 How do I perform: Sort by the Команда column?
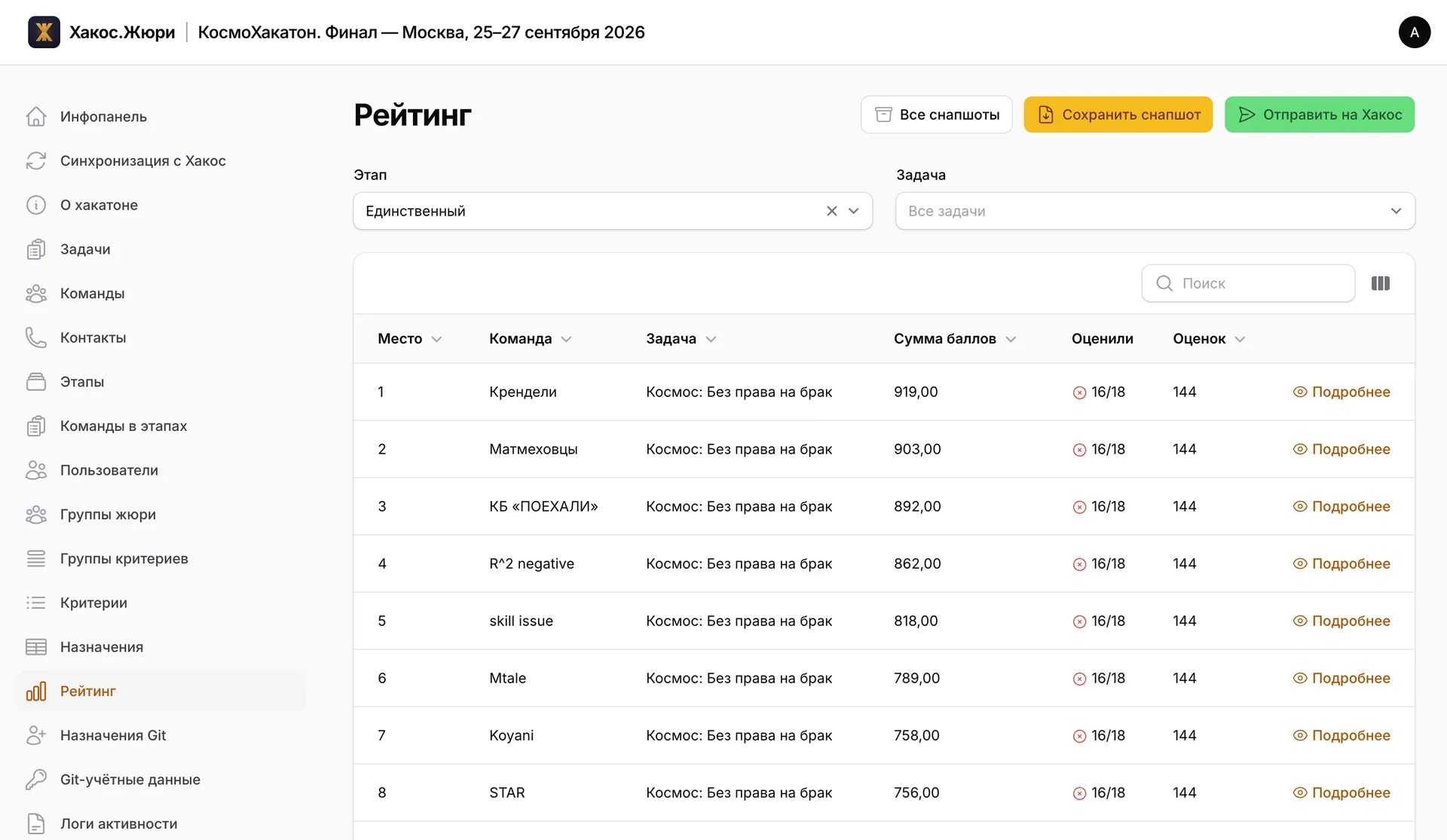(530, 339)
